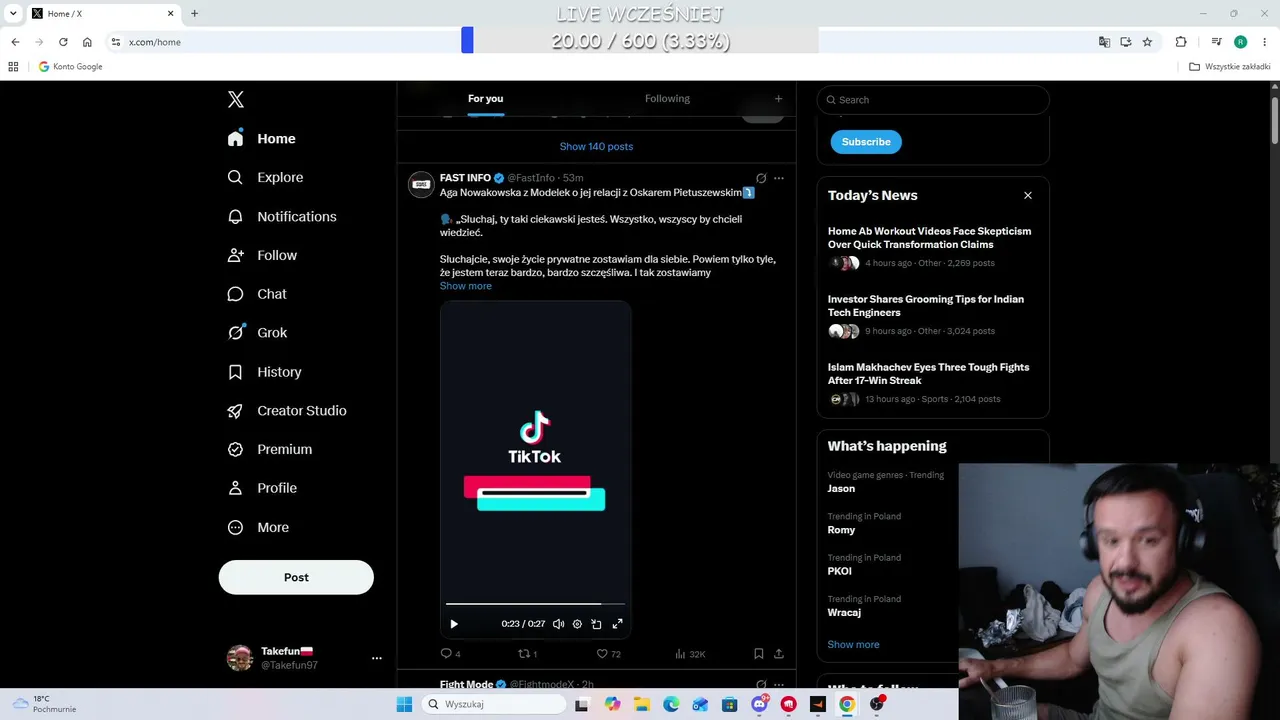Open the Chrome profile R avatar
Image resolution: width=1280 pixels, height=720 pixels.
point(1241,42)
